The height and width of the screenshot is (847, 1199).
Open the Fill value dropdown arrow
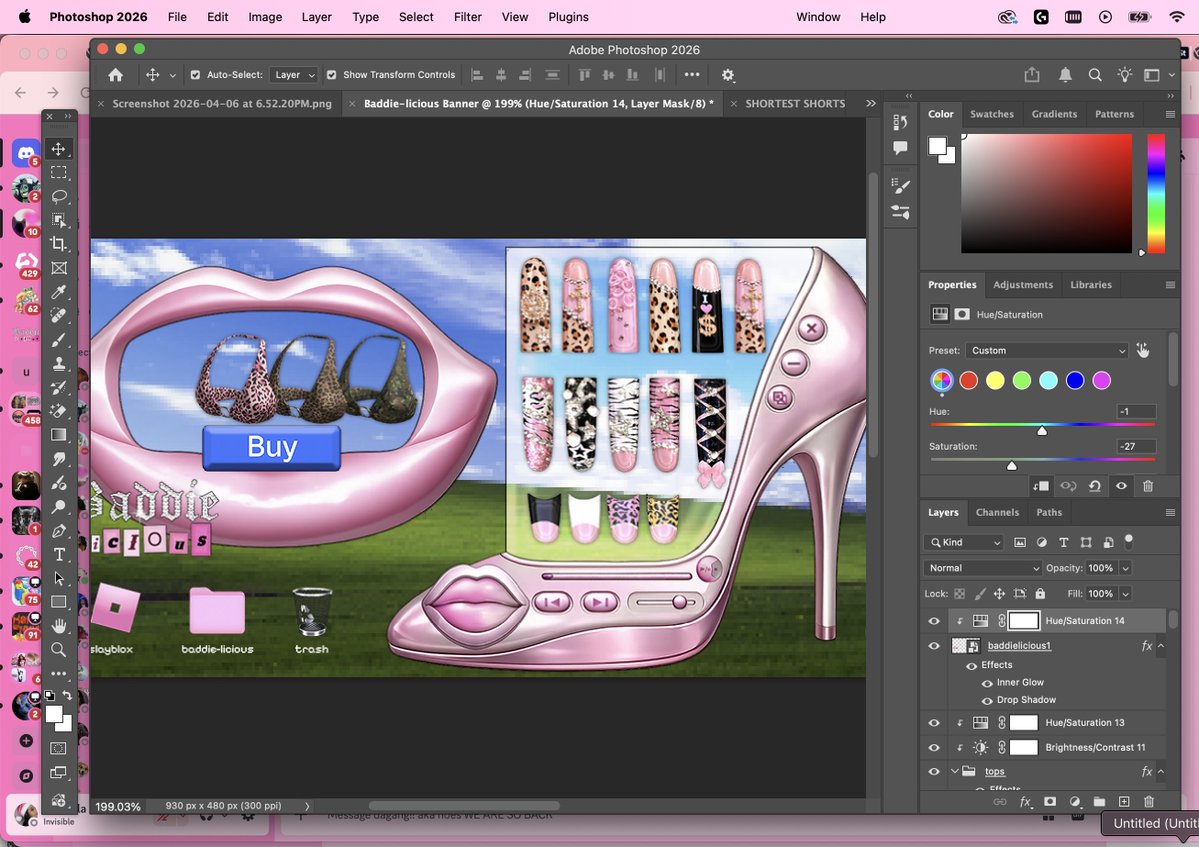(1126, 593)
